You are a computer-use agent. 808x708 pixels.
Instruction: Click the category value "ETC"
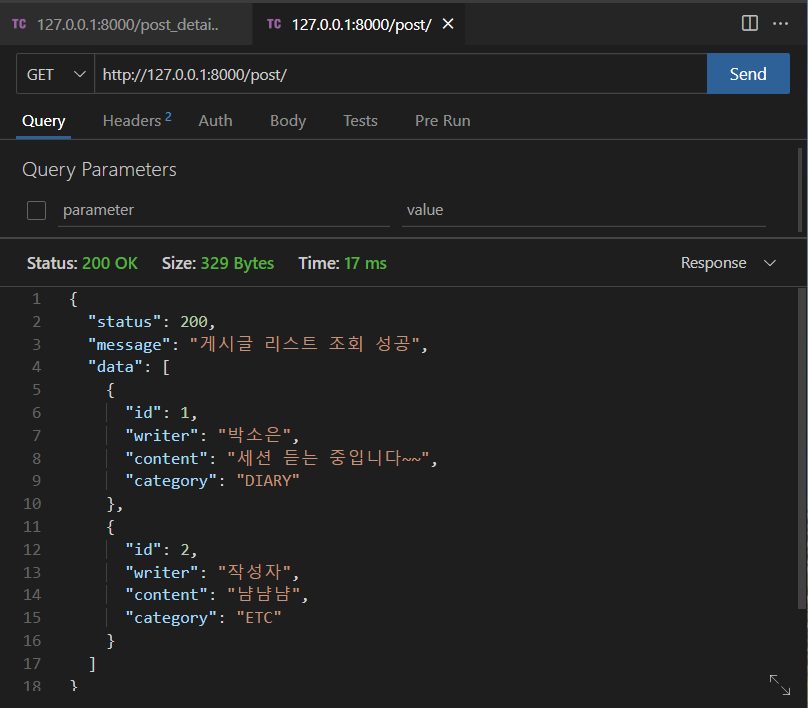click(x=259, y=618)
